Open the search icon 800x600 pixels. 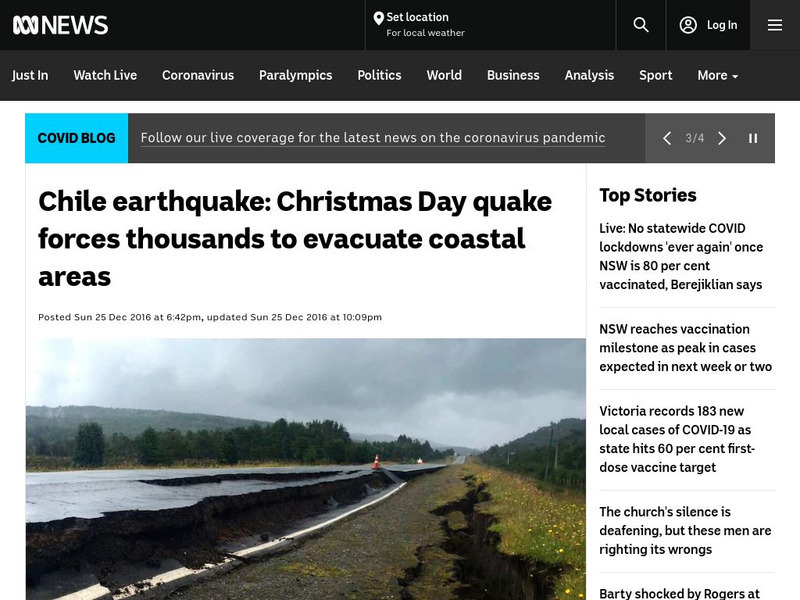click(x=641, y=25)
